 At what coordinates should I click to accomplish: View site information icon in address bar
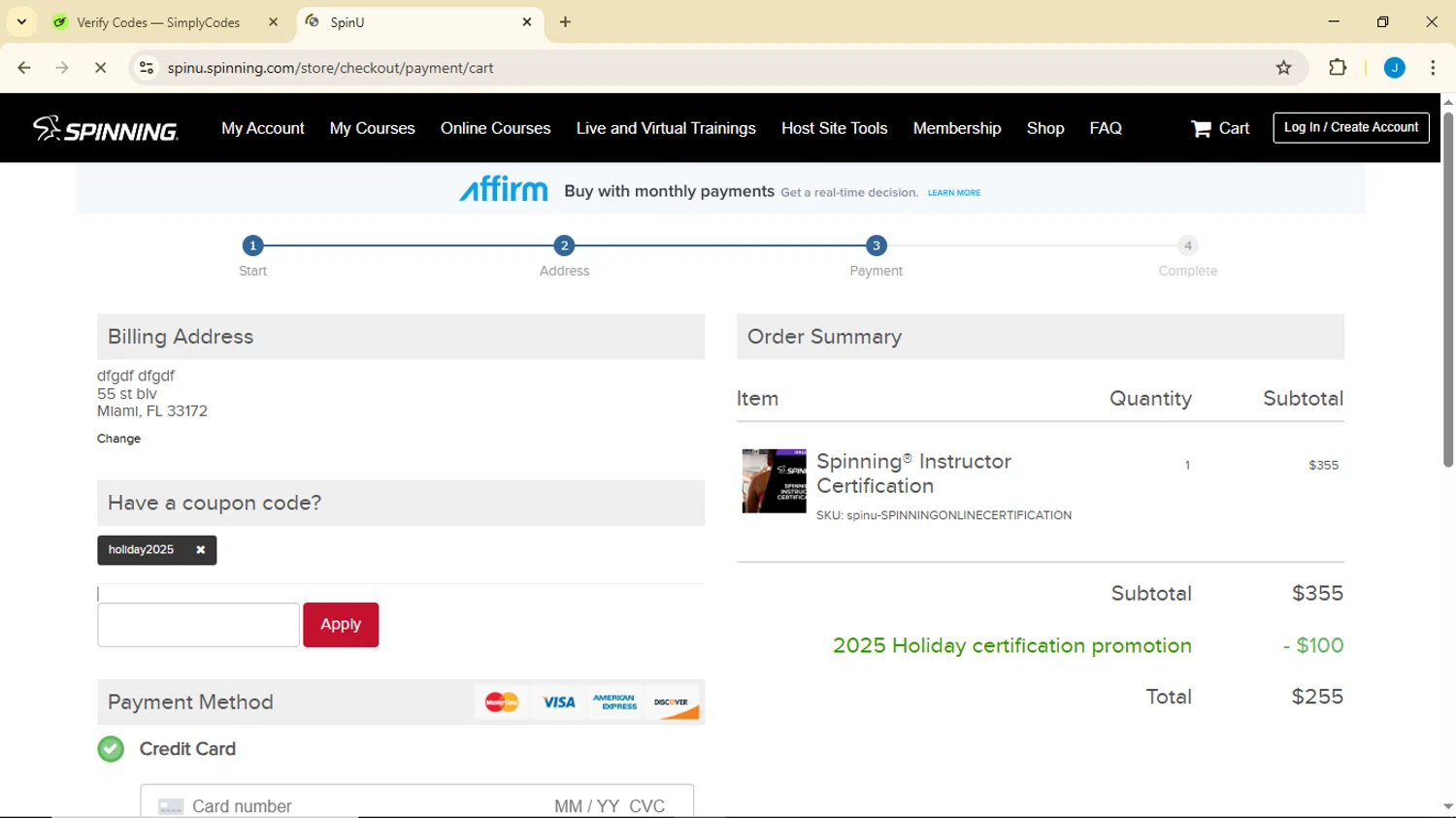coord(147,68)
